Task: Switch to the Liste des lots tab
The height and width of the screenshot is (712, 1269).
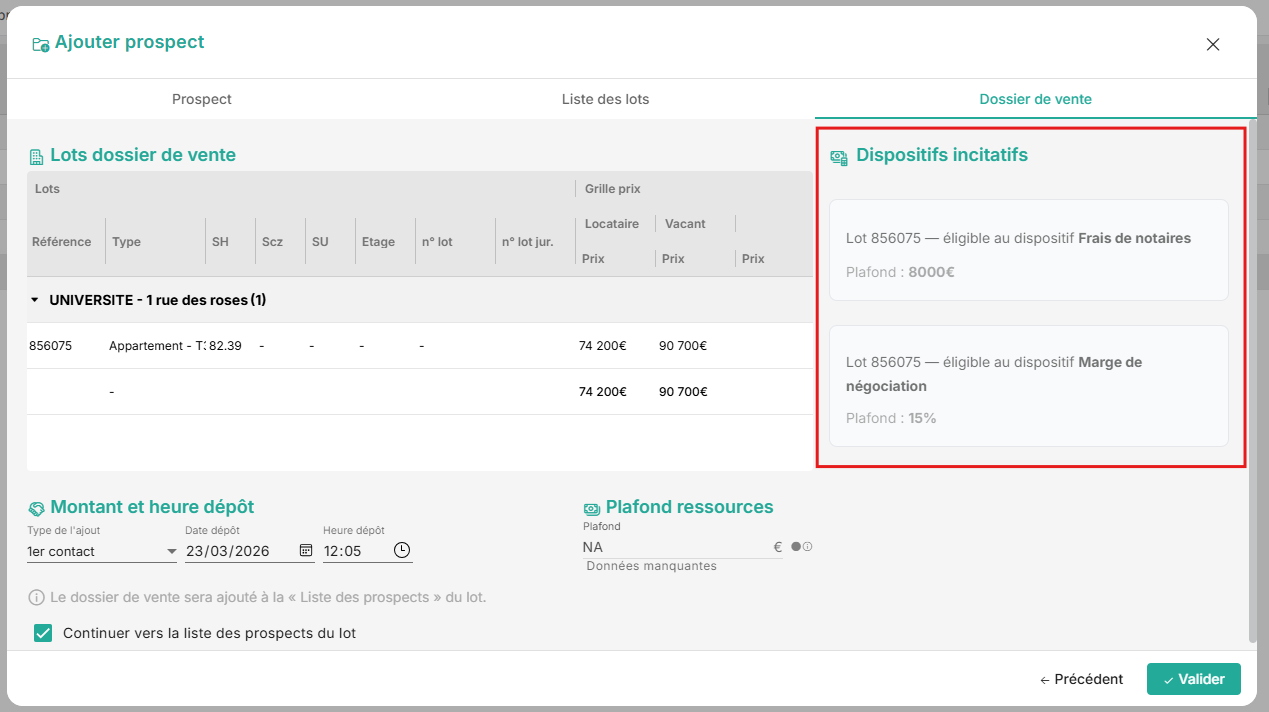Action: click(x=605, y=99)
